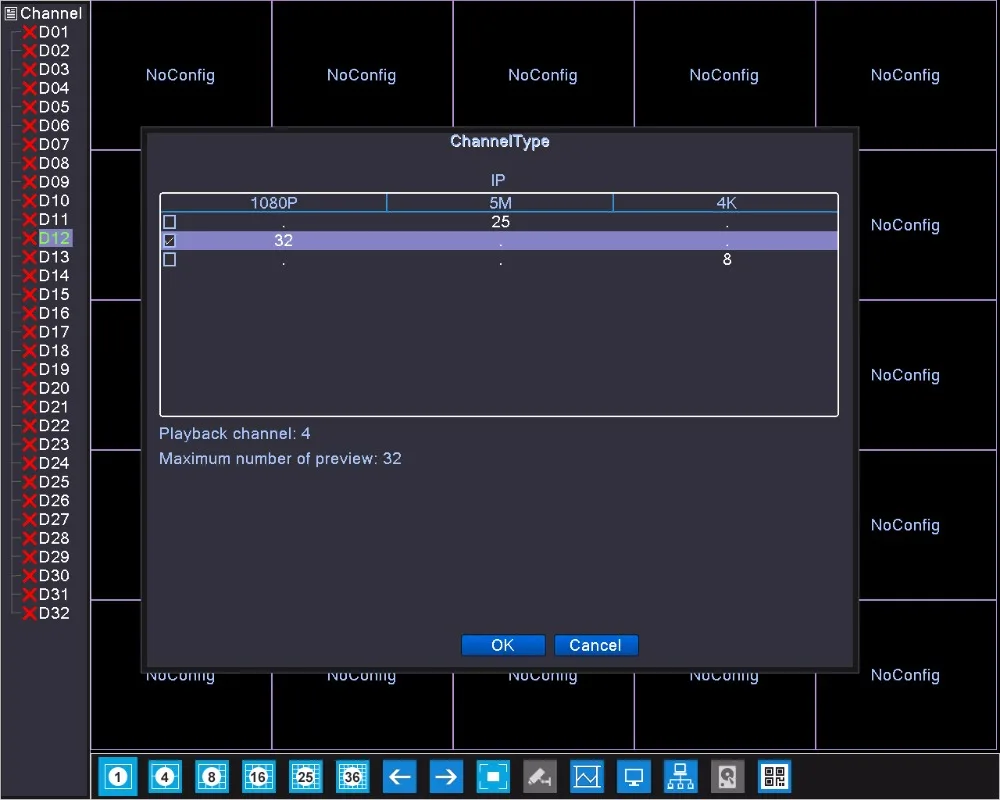Uncheck the 1080P 32-channel mode checkbox
1000x800 pixels.
point(170,241)
